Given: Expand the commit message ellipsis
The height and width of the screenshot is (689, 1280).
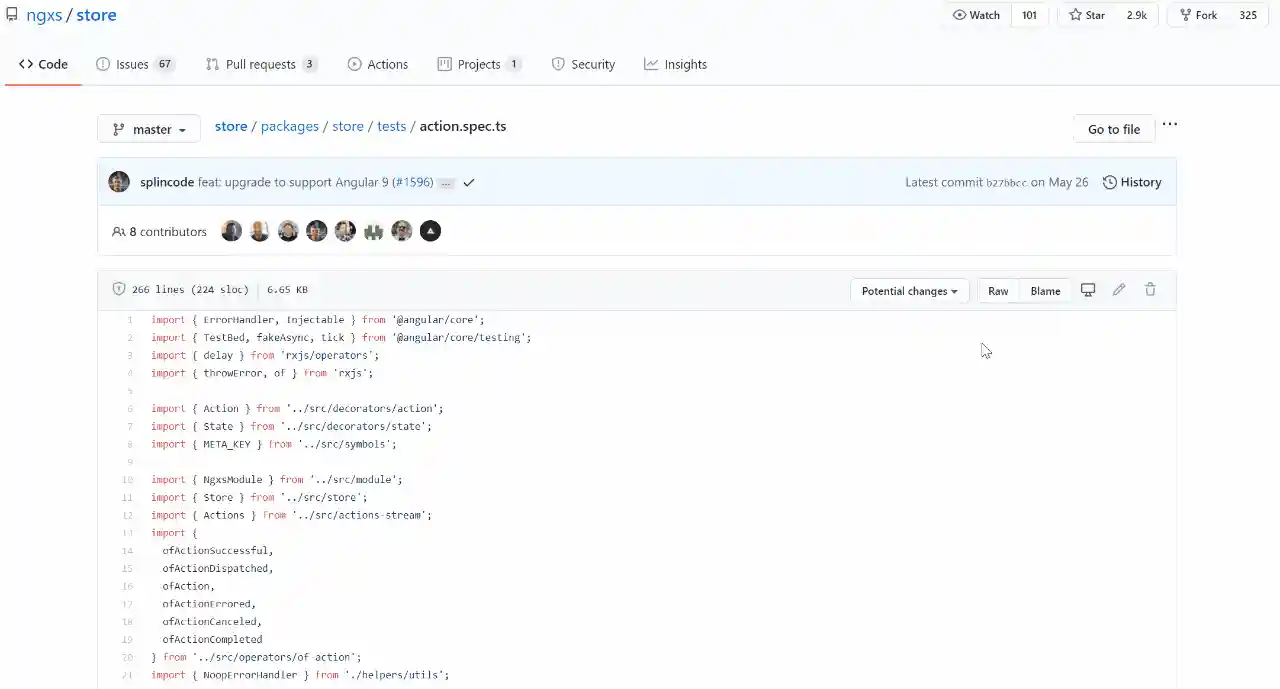Looking at the screenshot, I should point(446,183).
